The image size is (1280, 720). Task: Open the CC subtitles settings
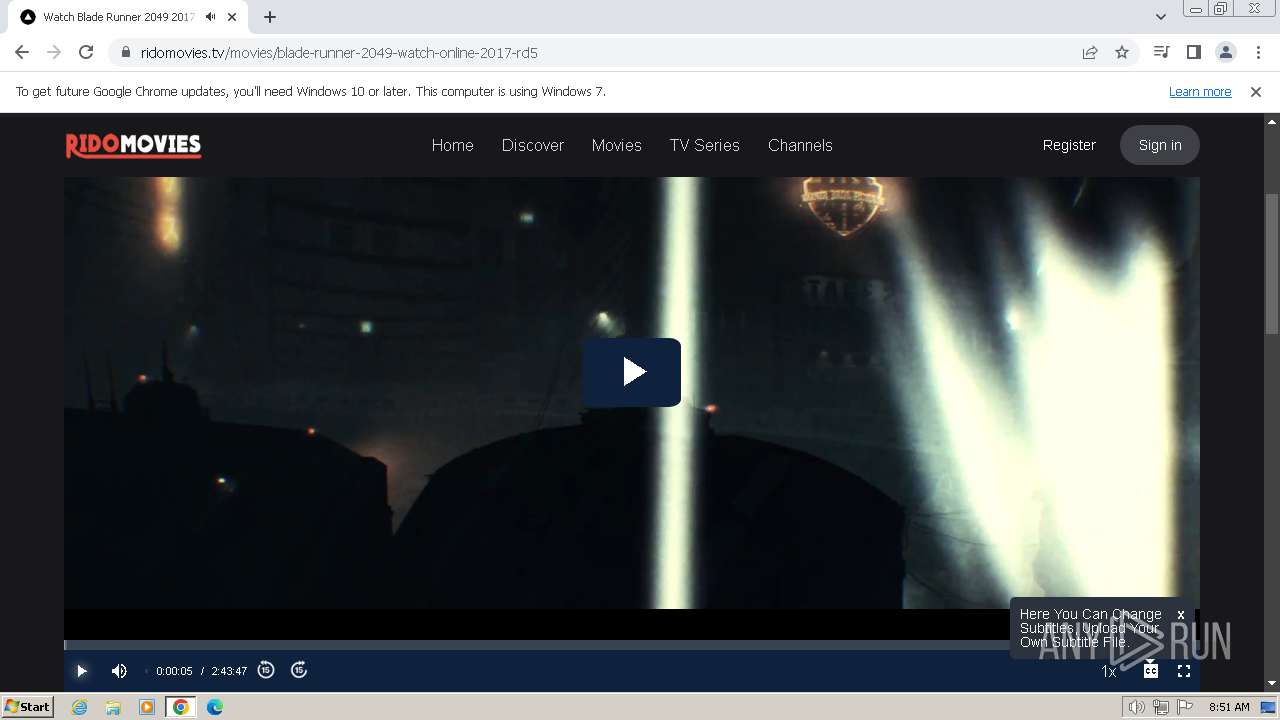pos(1151,671)
